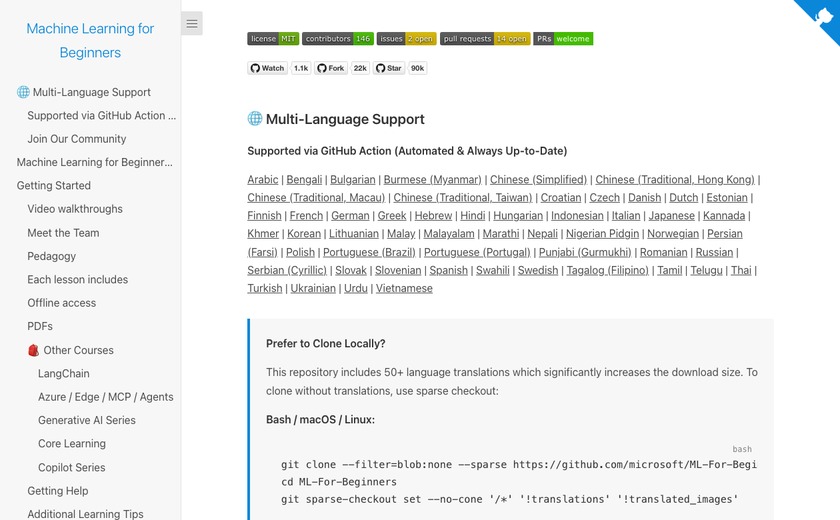The image size is (840, 520).
Task: Open the Serbian (Cyrillic) translation link
Action: 287,270
